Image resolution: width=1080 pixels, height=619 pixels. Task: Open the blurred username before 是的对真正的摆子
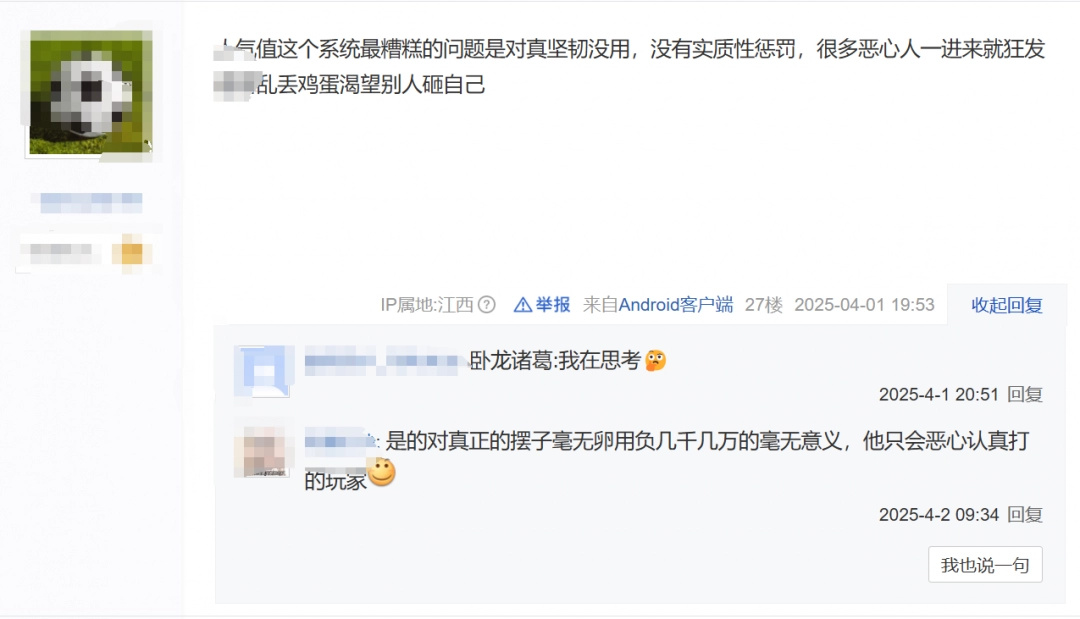tap(340, 441)
